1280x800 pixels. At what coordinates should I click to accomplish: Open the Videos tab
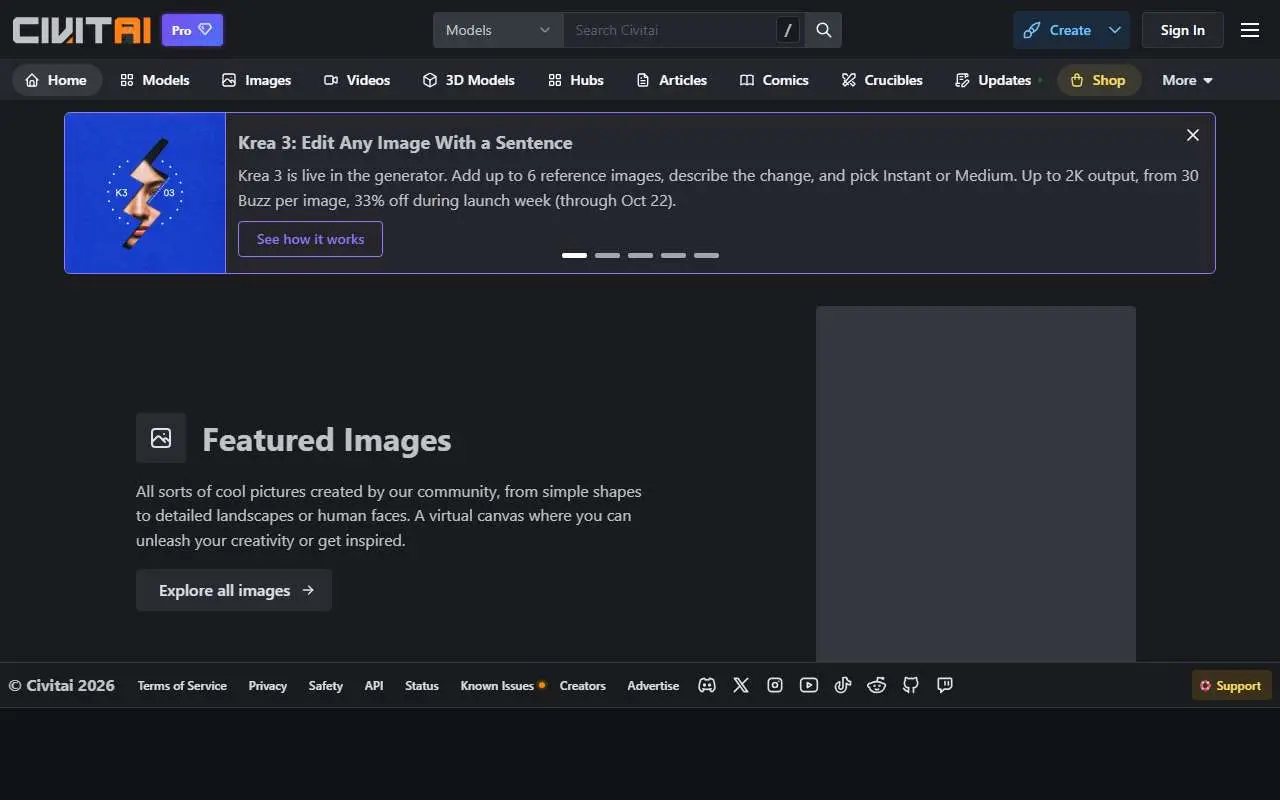coord(357,80)
